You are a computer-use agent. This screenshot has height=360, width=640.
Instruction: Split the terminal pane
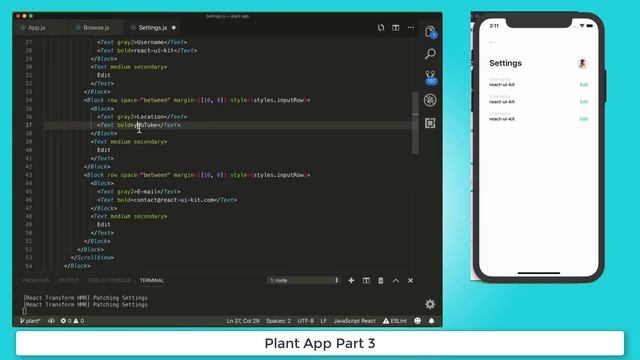pos(366,280)
